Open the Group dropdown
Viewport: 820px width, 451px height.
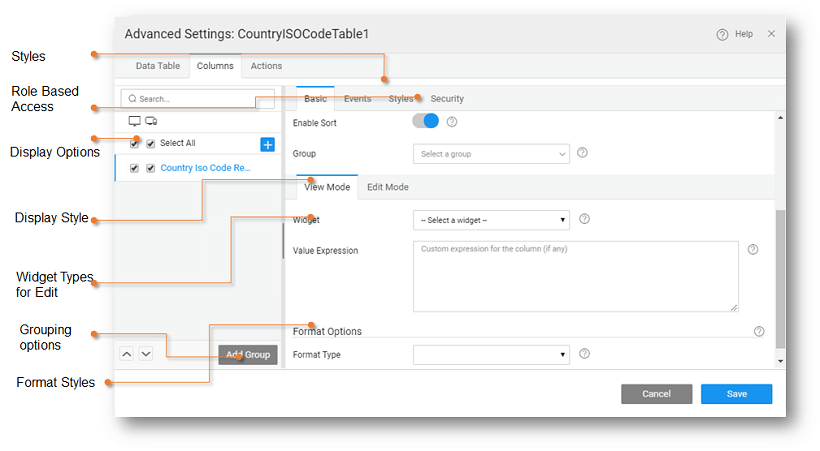pos(491,154)
